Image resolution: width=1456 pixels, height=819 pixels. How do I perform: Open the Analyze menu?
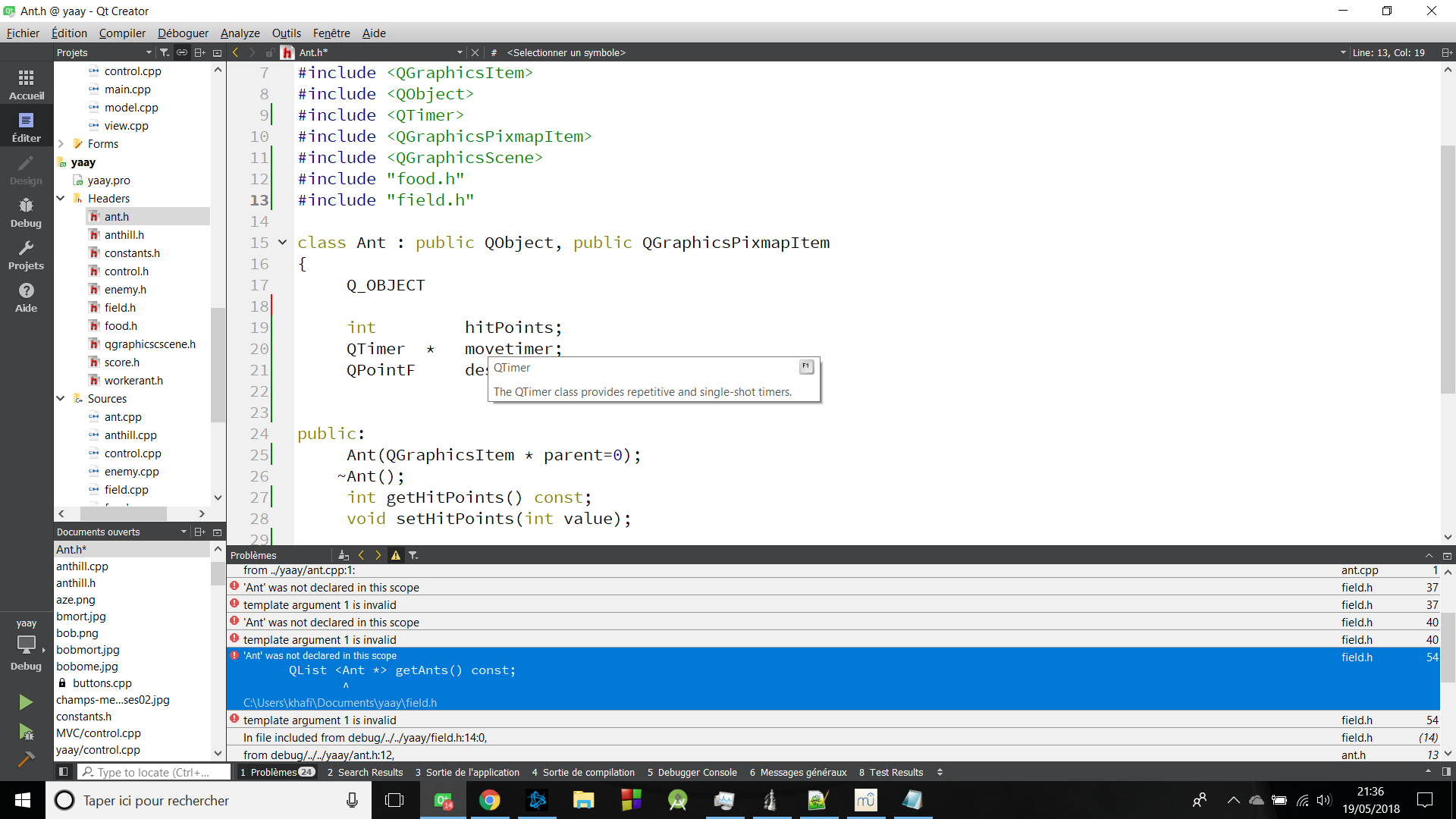[x=240, y=33]
